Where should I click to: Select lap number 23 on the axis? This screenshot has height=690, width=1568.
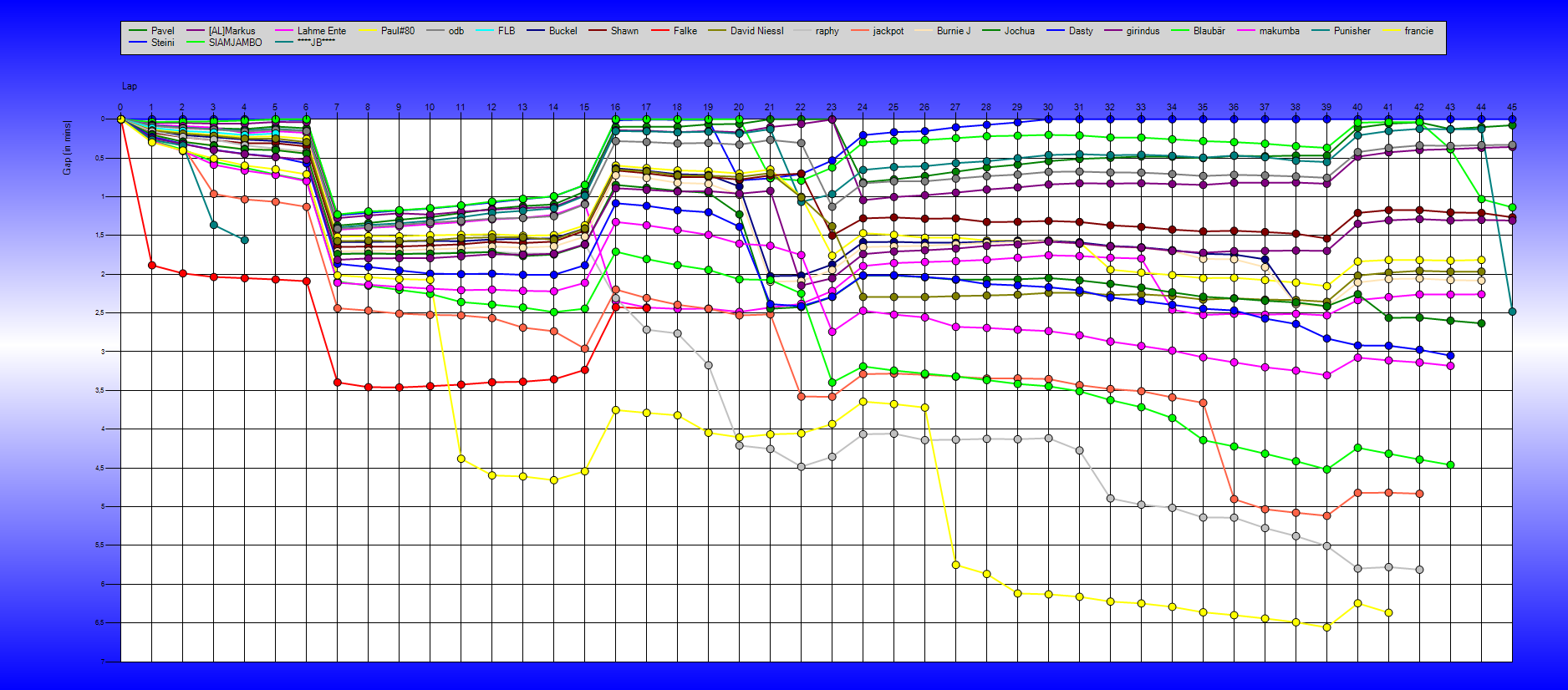pos(832,107)
